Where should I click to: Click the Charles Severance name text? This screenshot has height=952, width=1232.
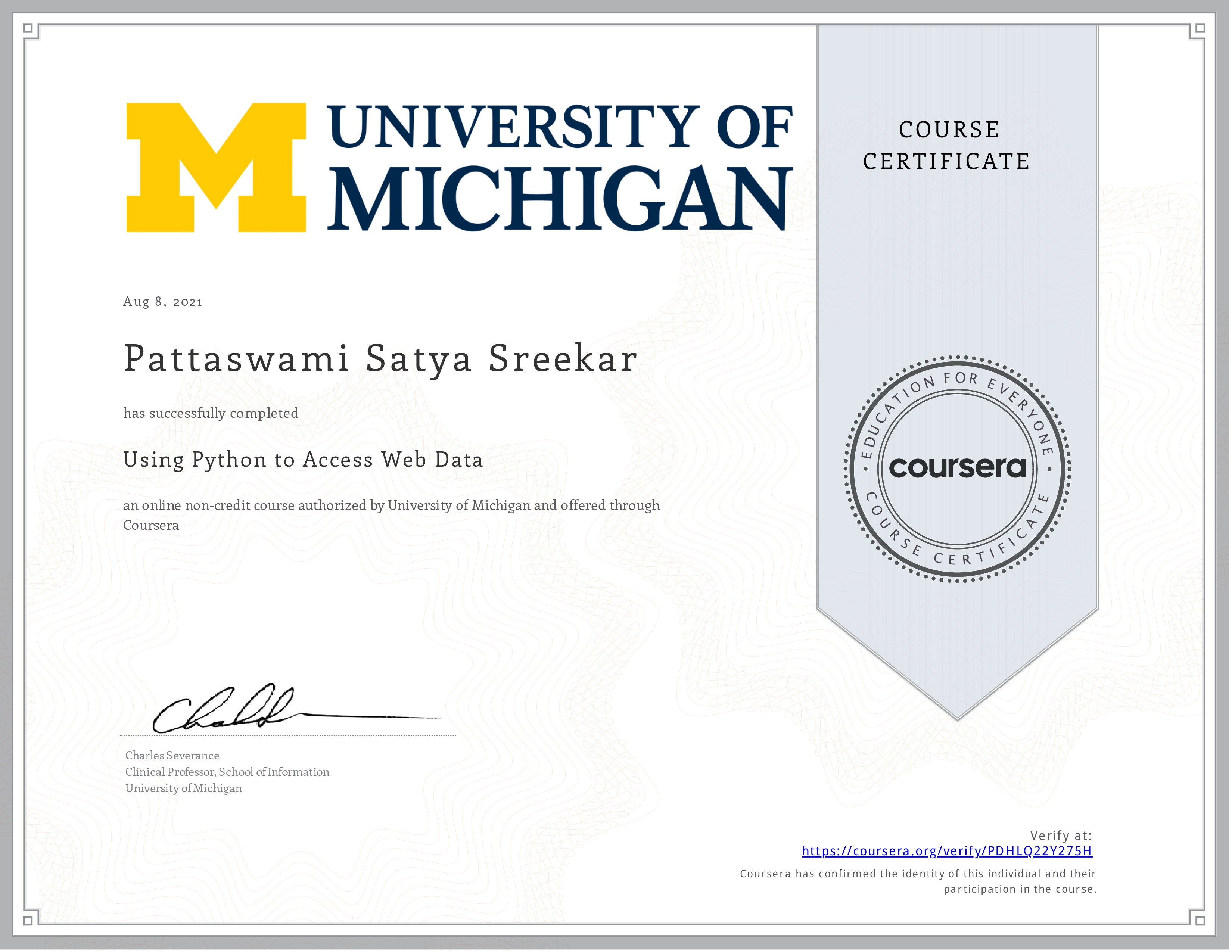point(172,755)
